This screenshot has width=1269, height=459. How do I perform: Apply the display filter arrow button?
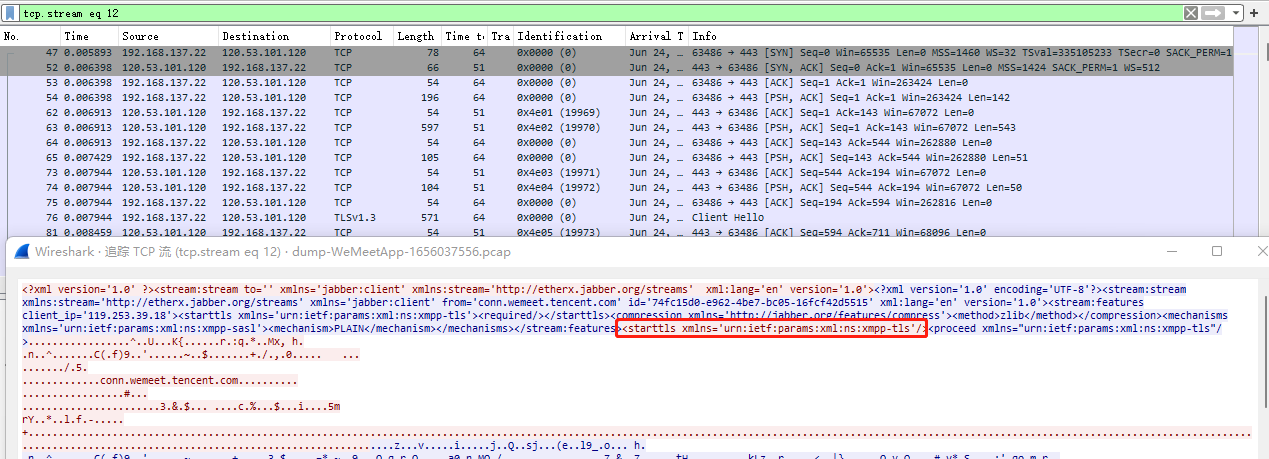click(x=1213, y=13)
